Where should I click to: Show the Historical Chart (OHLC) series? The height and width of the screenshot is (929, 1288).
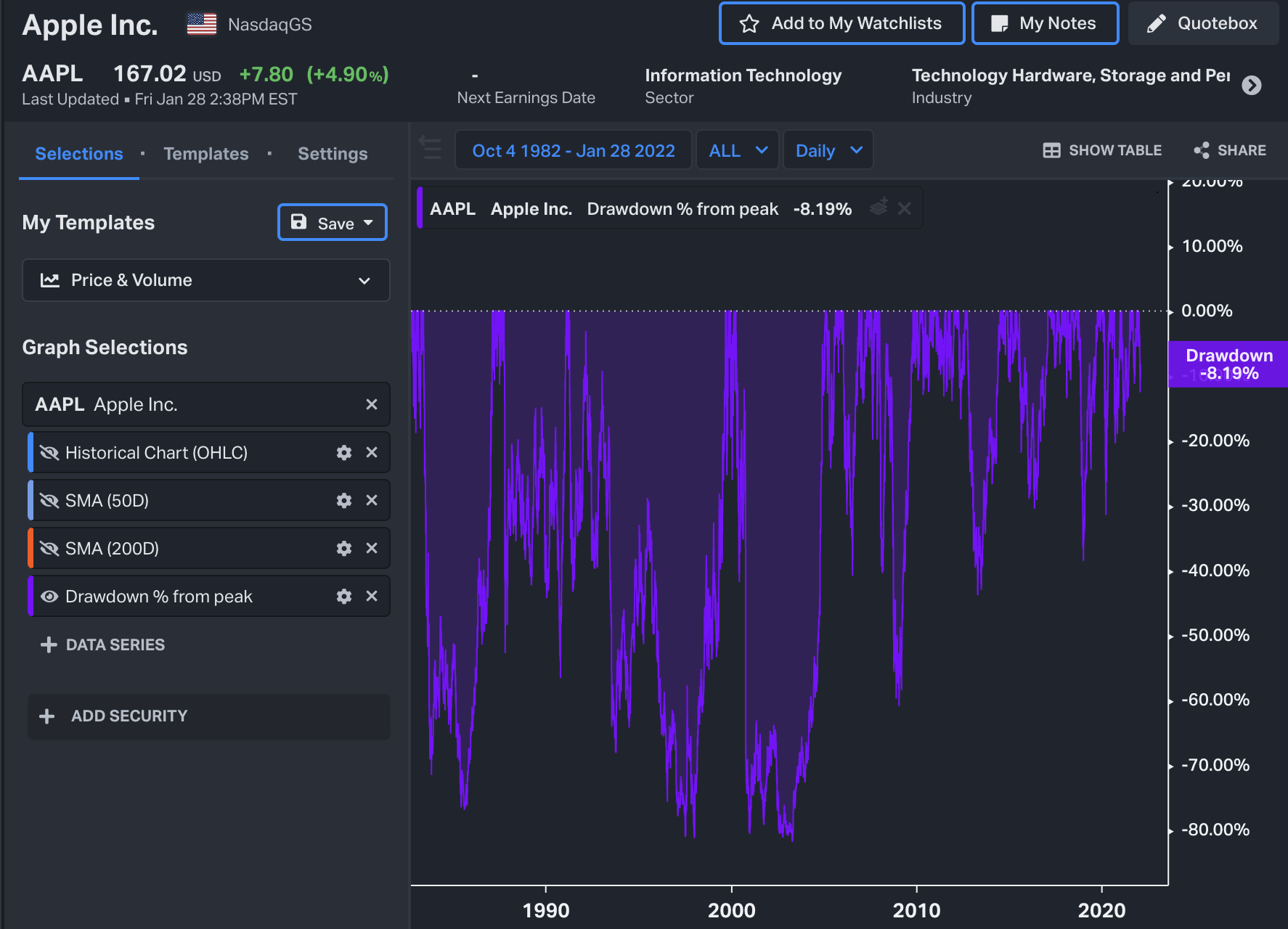point(49,453)
